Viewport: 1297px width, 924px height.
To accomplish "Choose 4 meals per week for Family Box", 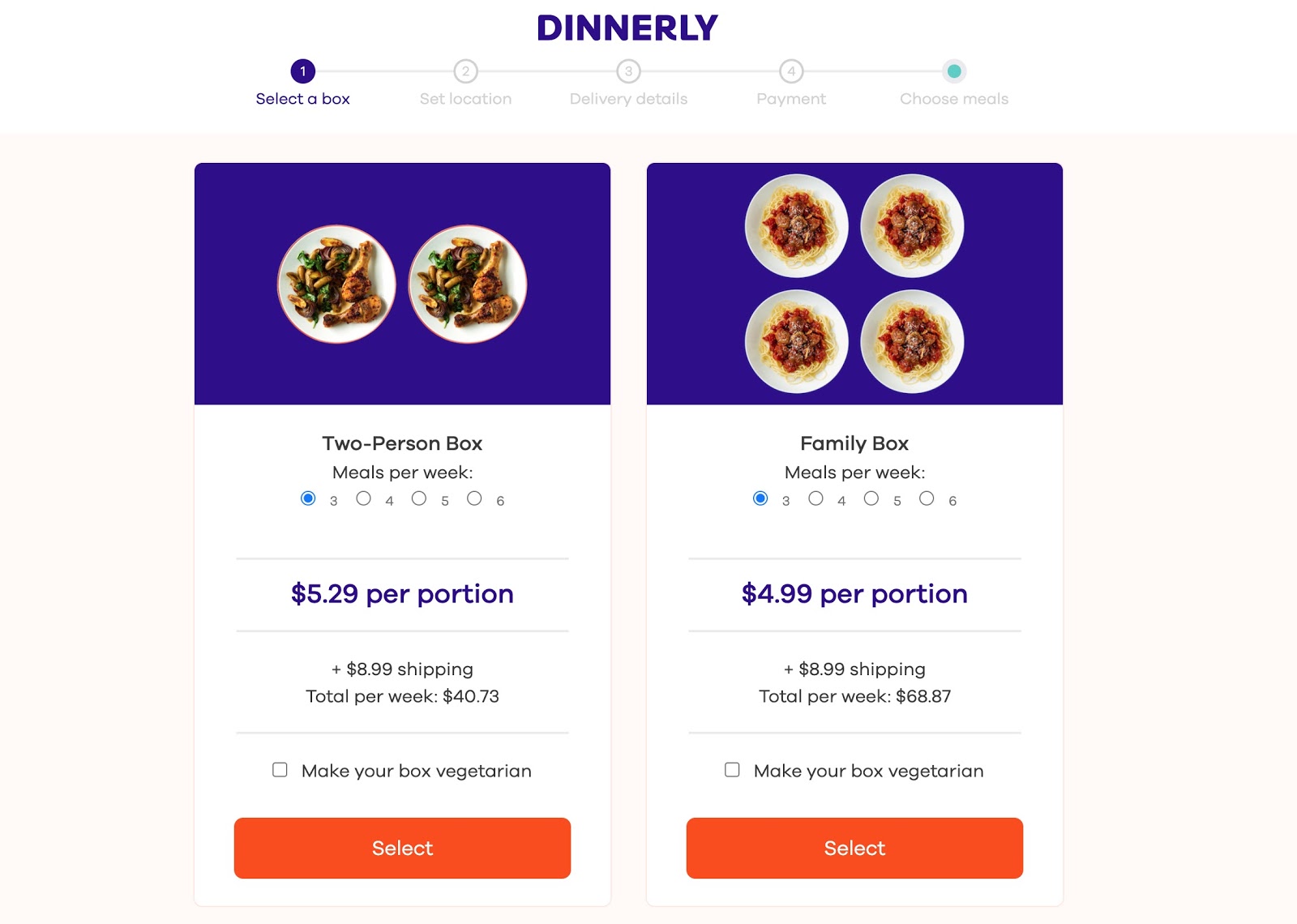I will click(816, 498).
